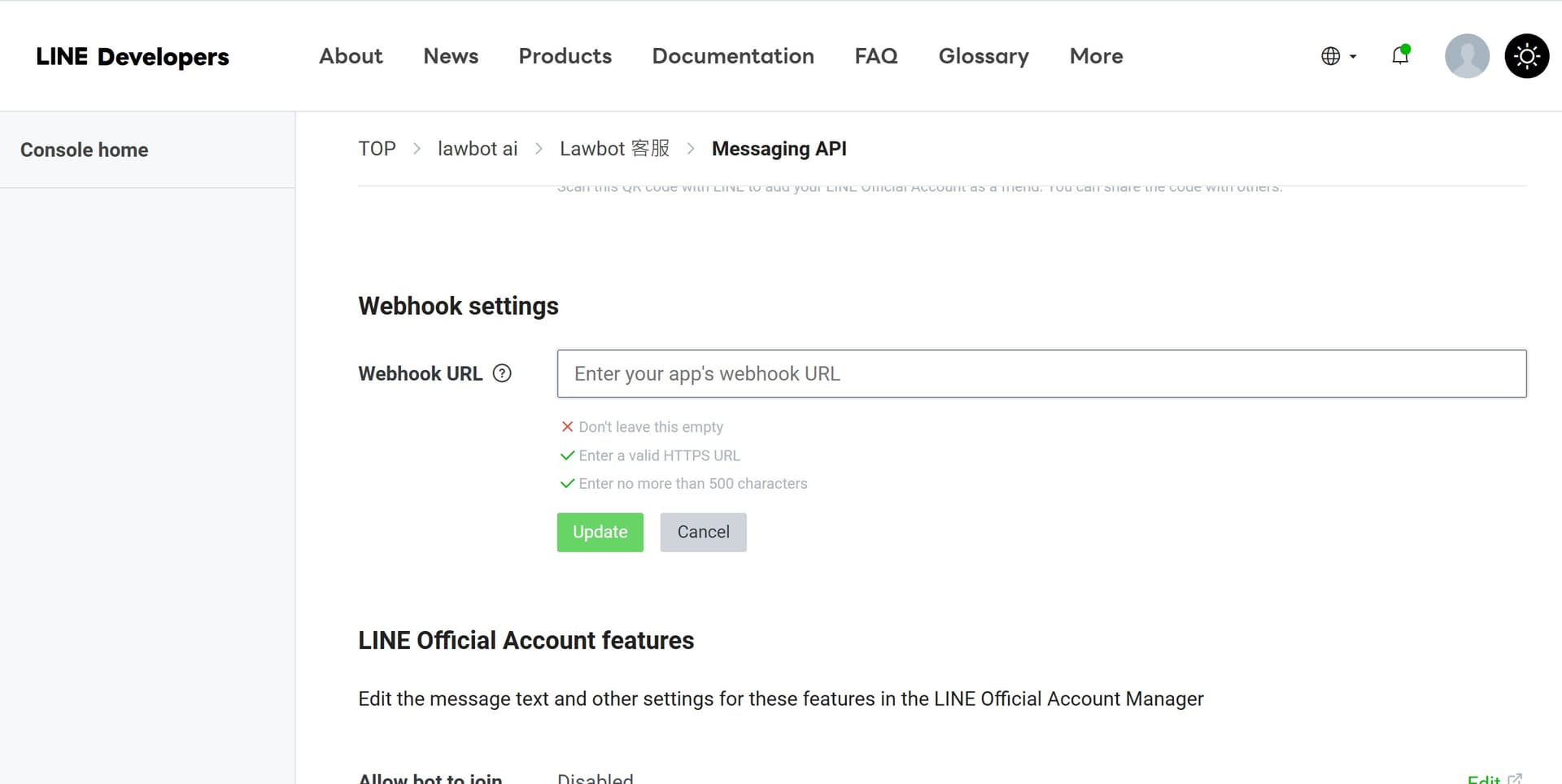The image size is (1562, 784).
Task: Expand the More menu
Action: 1096,56
